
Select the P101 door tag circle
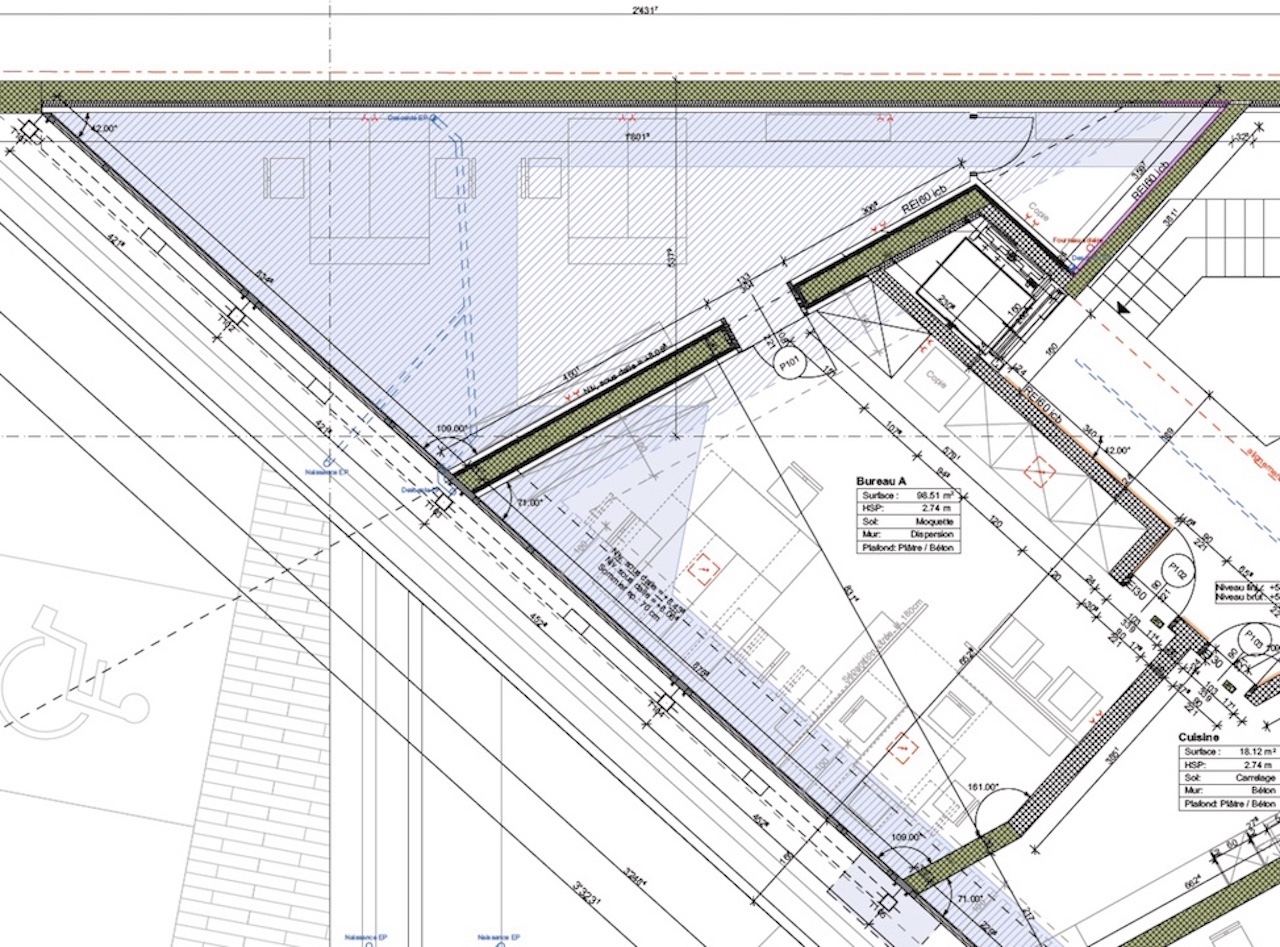pos(790,365)
